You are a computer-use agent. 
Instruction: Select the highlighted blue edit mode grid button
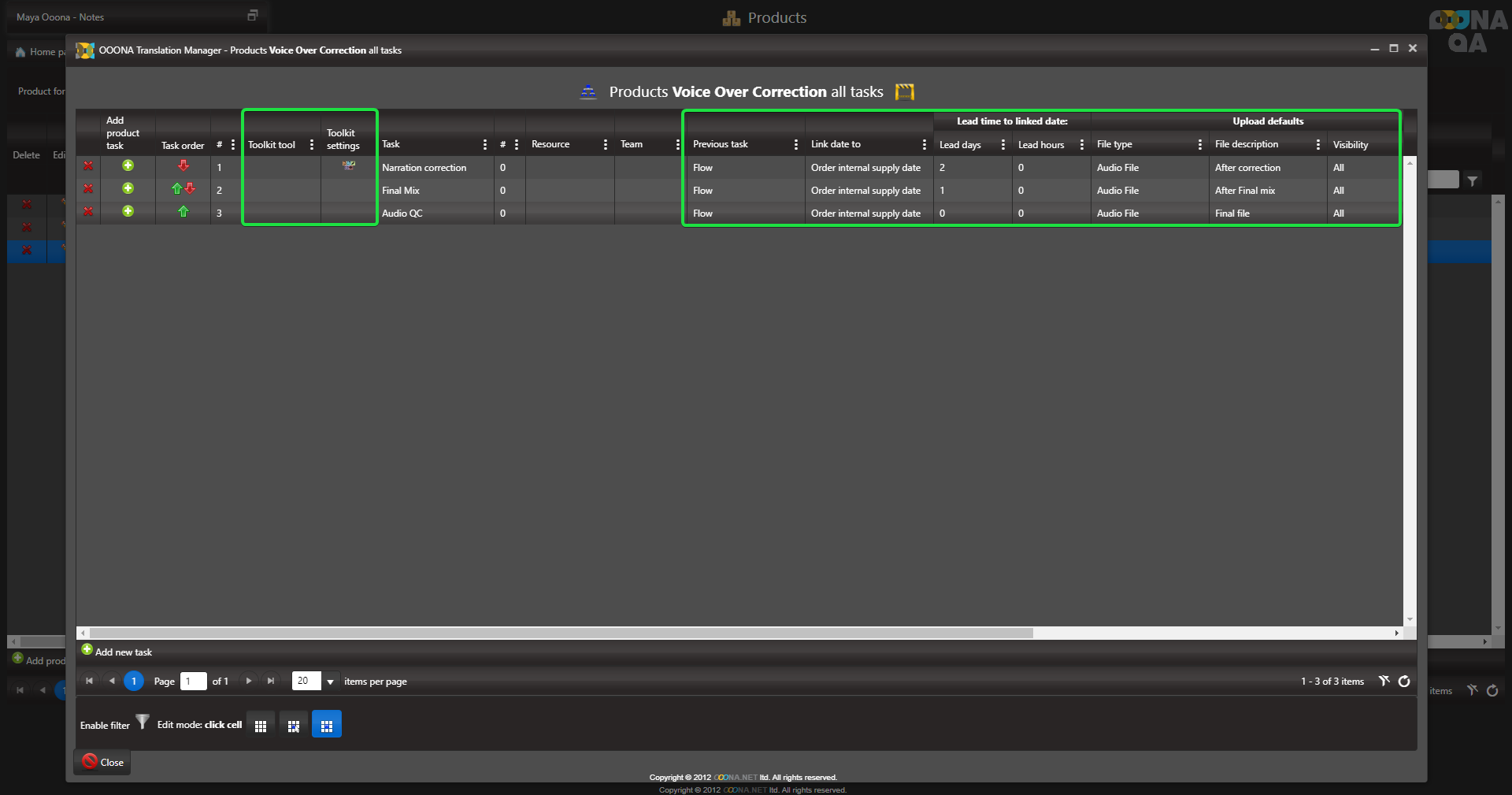point(326,725)
